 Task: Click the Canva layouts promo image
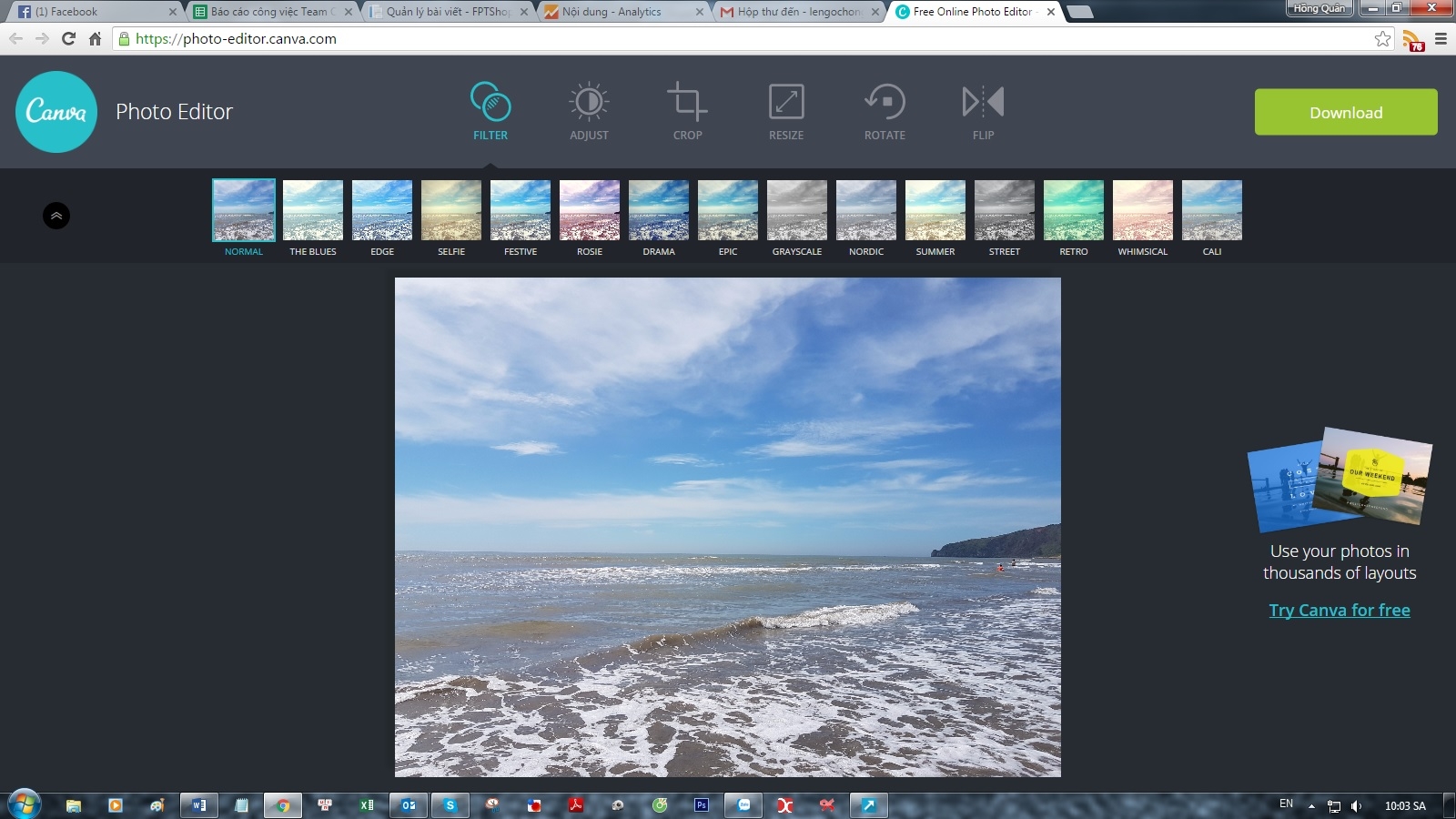(1340, 480)
